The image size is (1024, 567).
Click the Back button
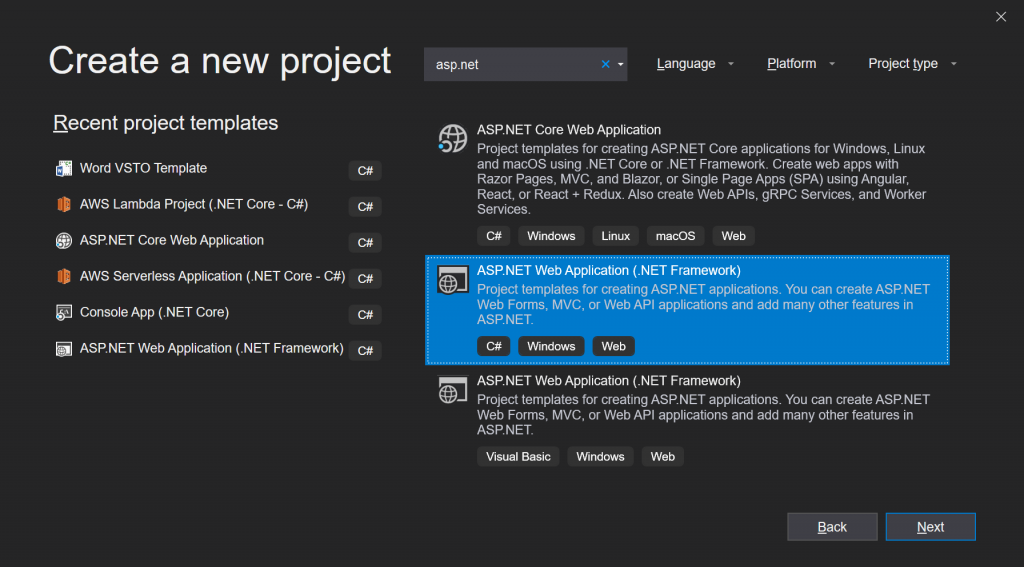832,527
